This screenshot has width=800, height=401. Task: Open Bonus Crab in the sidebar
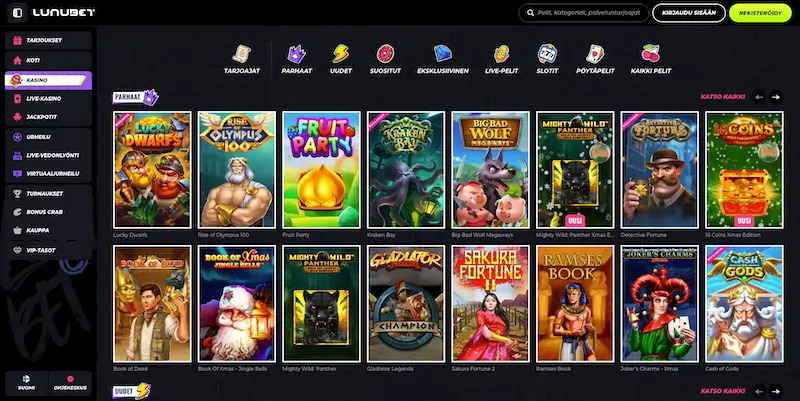(48, 212)
